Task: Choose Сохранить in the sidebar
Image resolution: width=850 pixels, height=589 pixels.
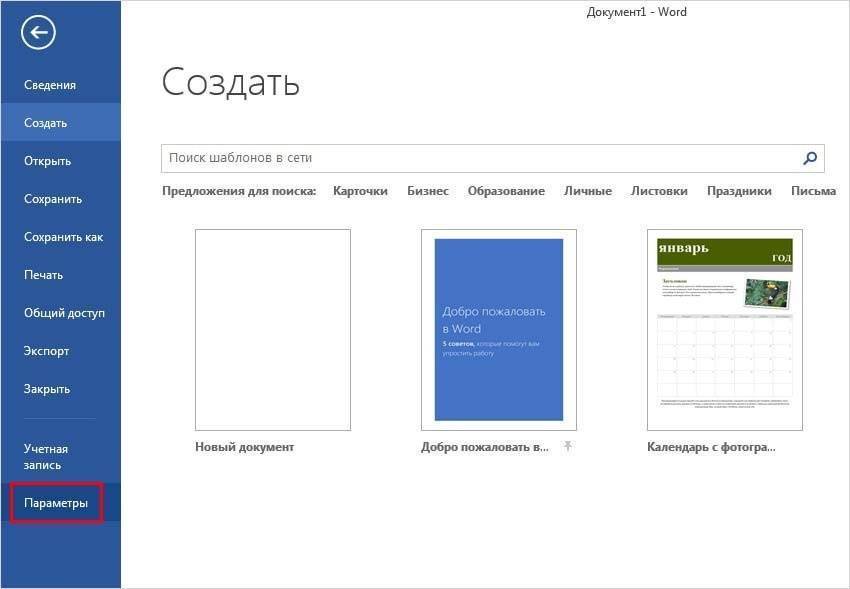Action: (x=53, y=199)
